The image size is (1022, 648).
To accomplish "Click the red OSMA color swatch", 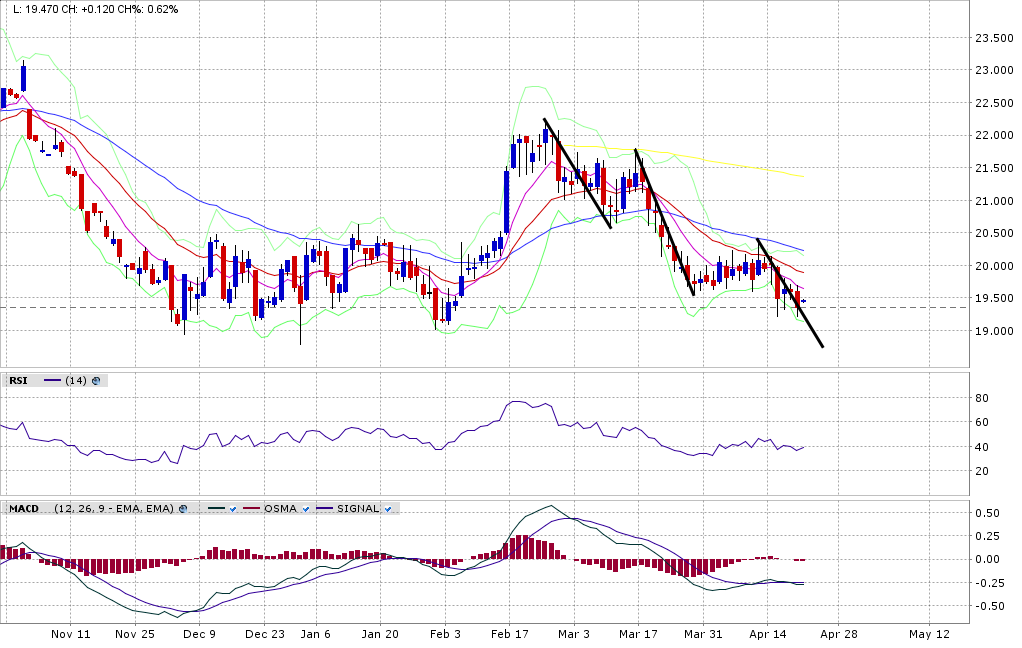I will point(250,509).
